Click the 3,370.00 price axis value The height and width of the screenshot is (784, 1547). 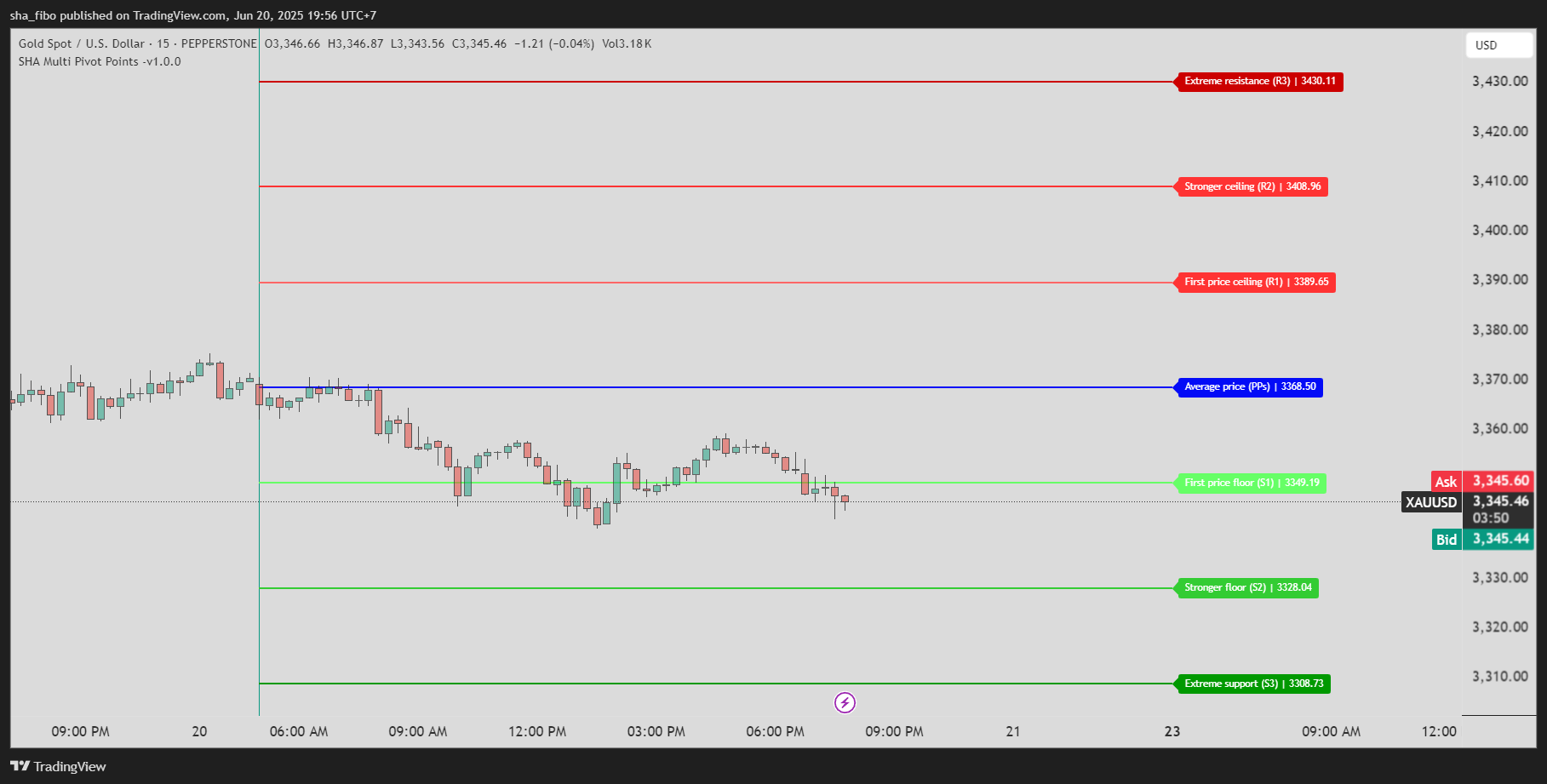pos(1500,379)
